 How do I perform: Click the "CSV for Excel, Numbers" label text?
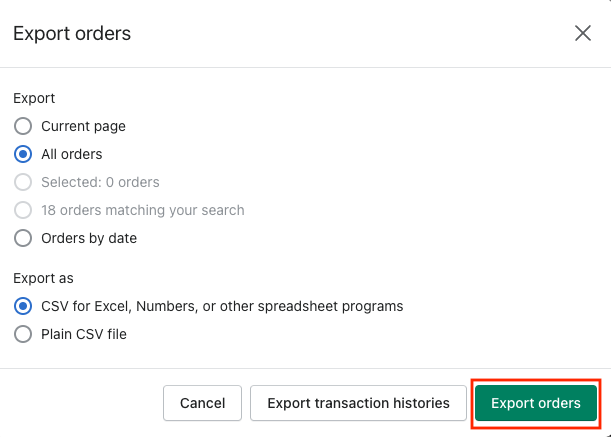coord(222,306)
